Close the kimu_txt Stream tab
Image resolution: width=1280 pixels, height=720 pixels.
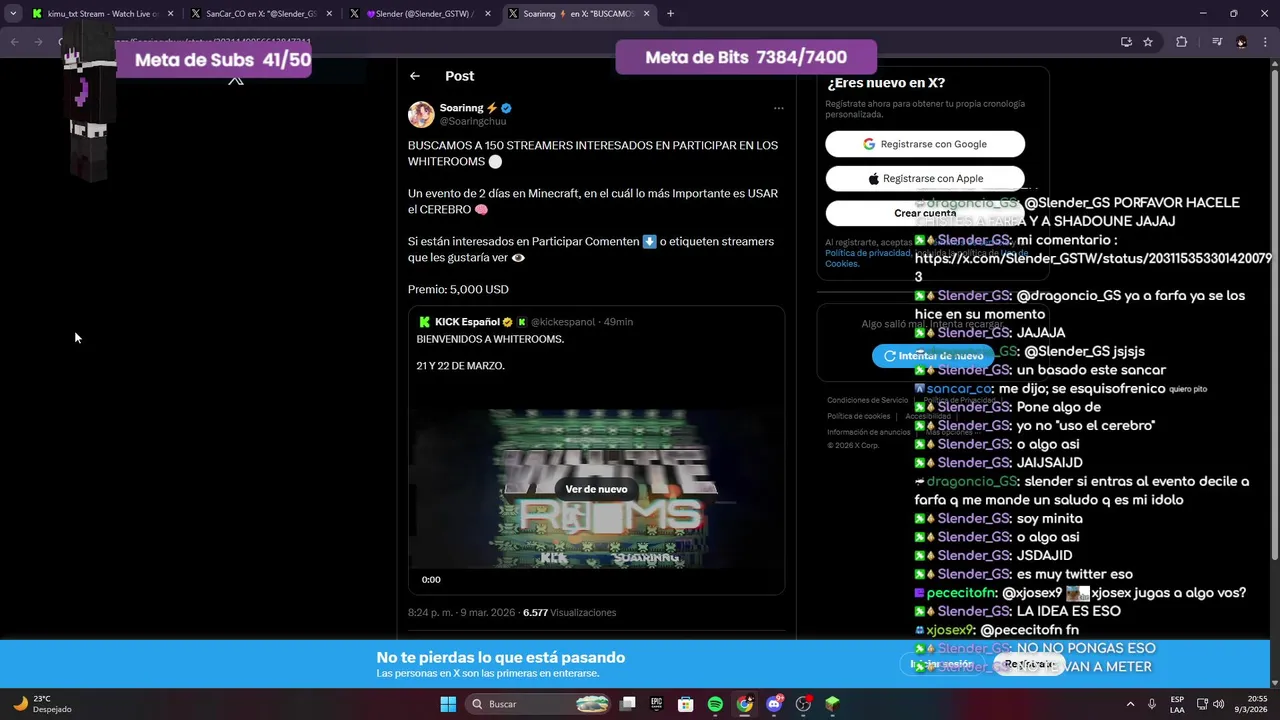(x=170, y=14)
